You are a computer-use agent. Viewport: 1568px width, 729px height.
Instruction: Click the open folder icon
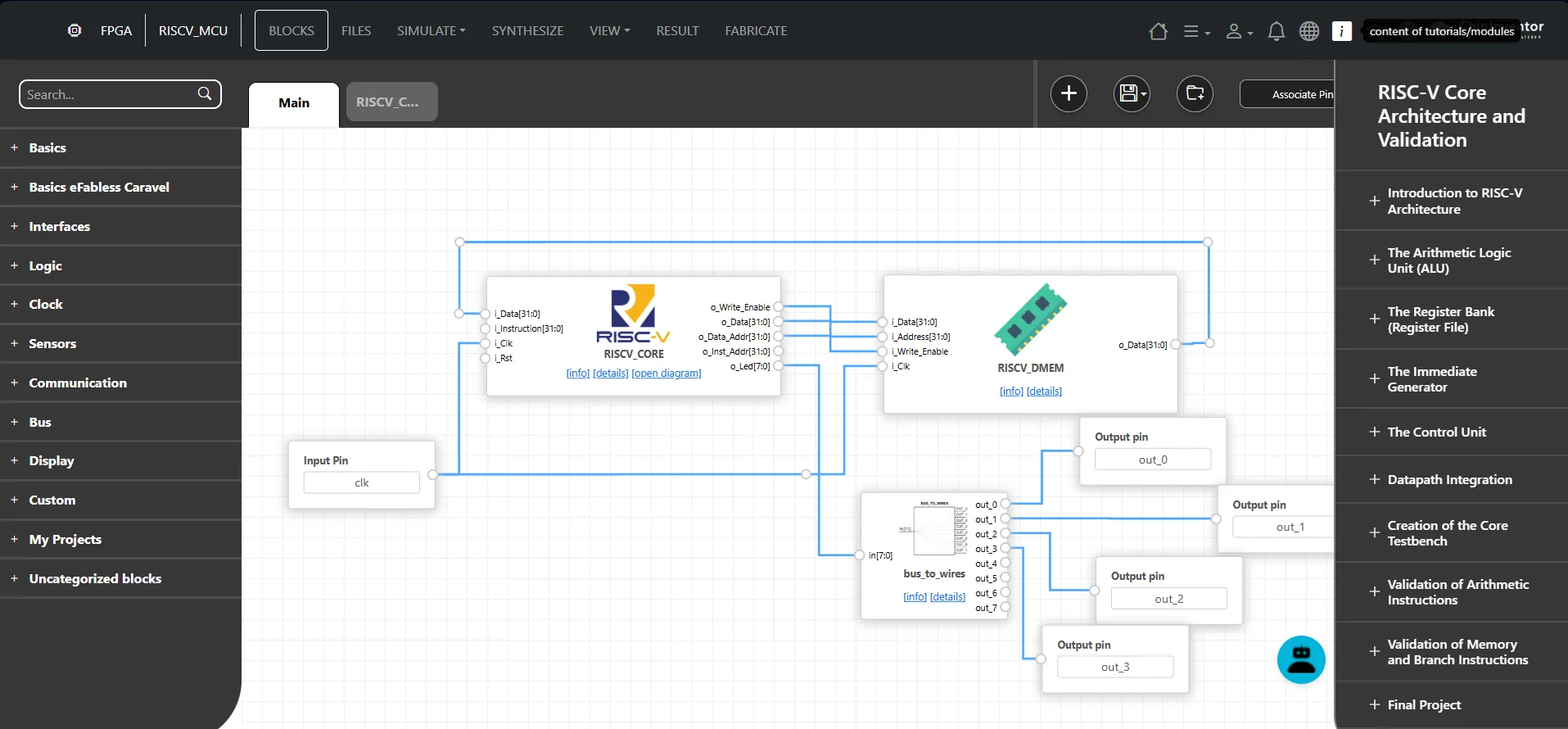coord(1195,93)
